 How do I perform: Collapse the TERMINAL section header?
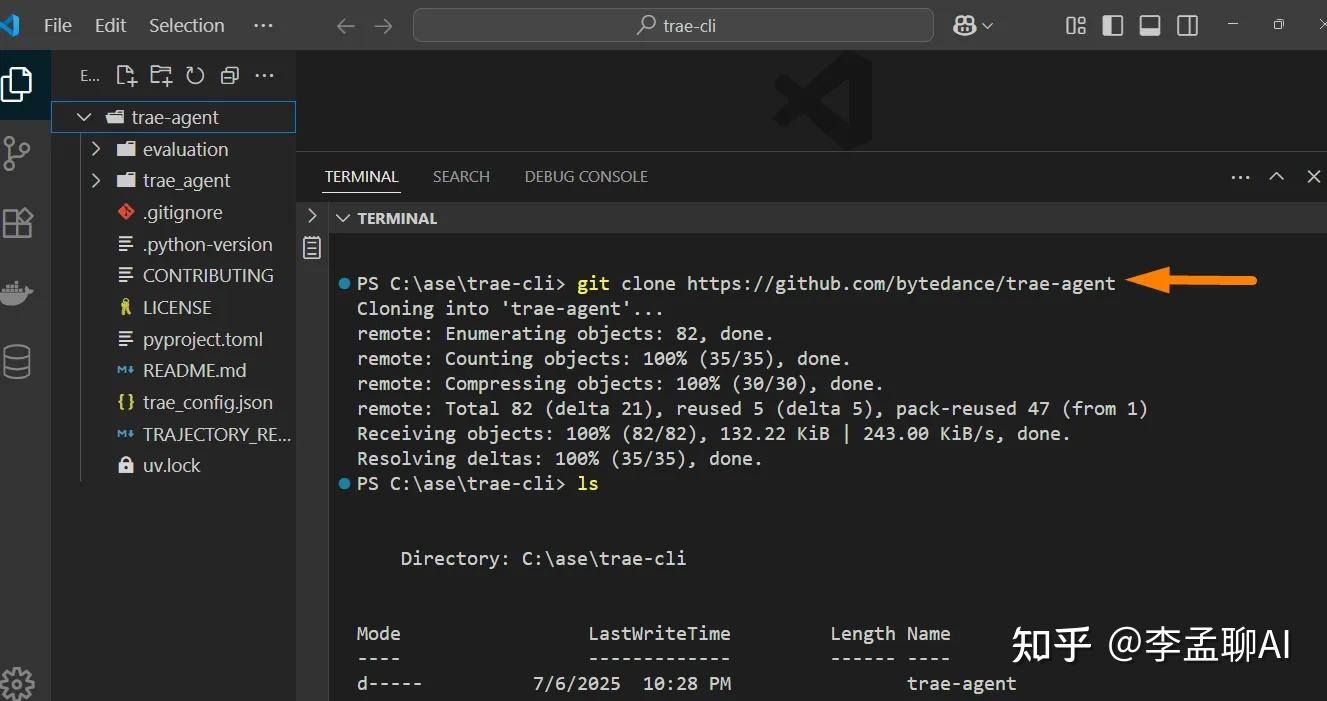[x=343, y=218]
